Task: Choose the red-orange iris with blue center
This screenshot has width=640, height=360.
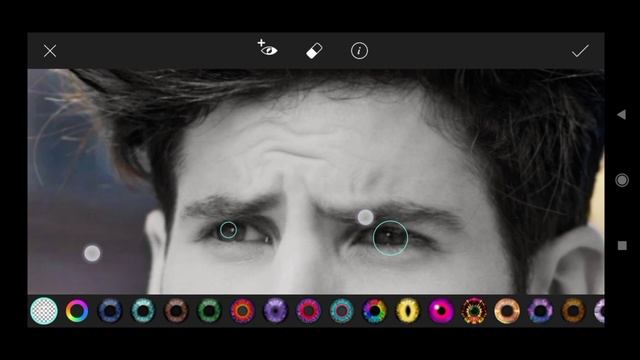Action: coord(242,311)
